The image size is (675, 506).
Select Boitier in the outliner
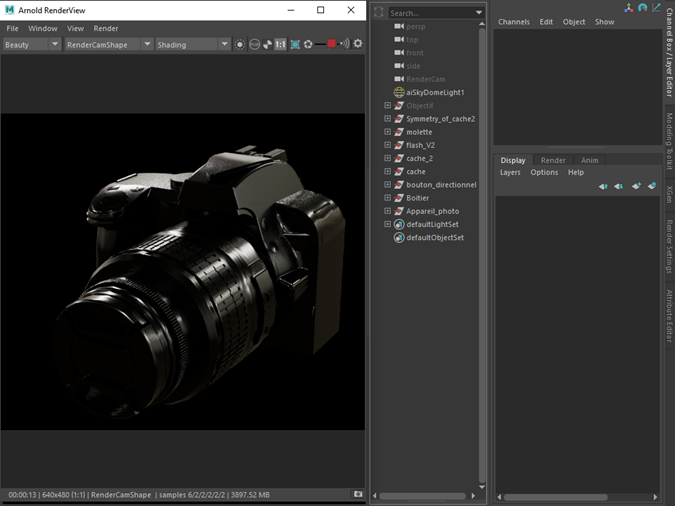[417, 198]
